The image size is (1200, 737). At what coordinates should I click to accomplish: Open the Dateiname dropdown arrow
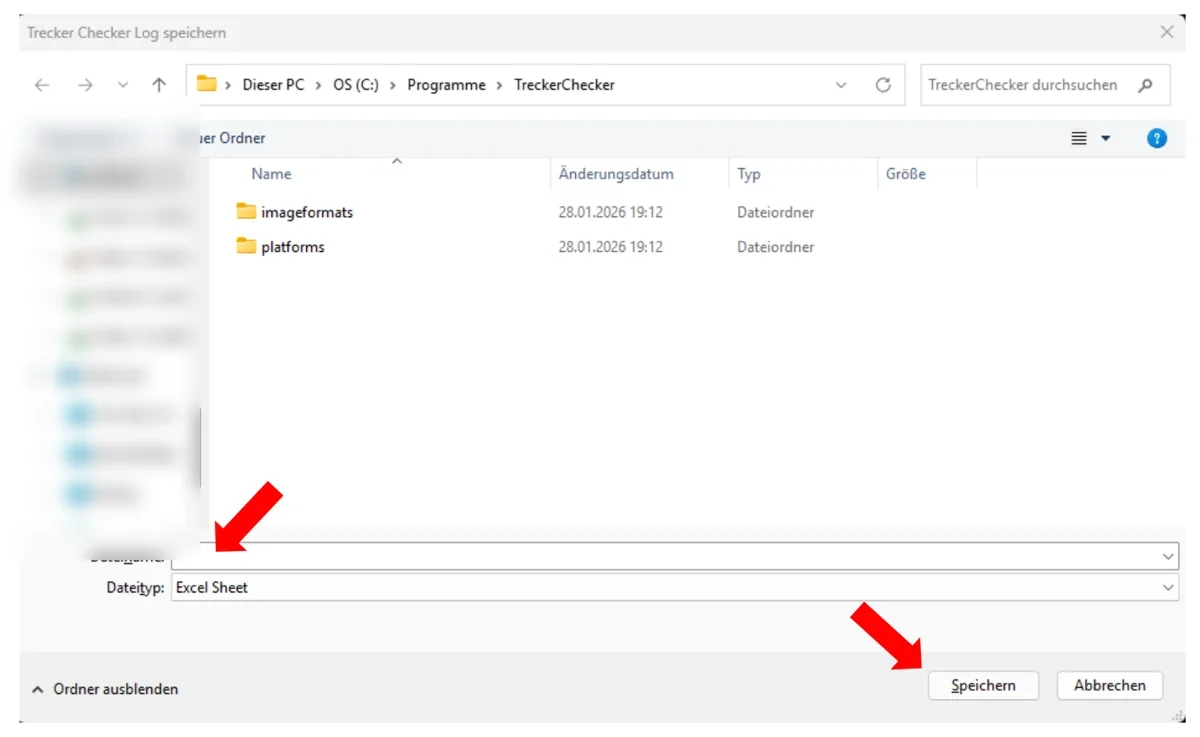pyautogui.click(x=1169, y=556)
